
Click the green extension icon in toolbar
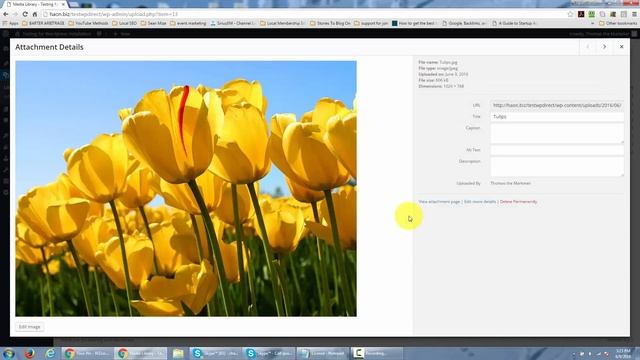tap(591, 14)
